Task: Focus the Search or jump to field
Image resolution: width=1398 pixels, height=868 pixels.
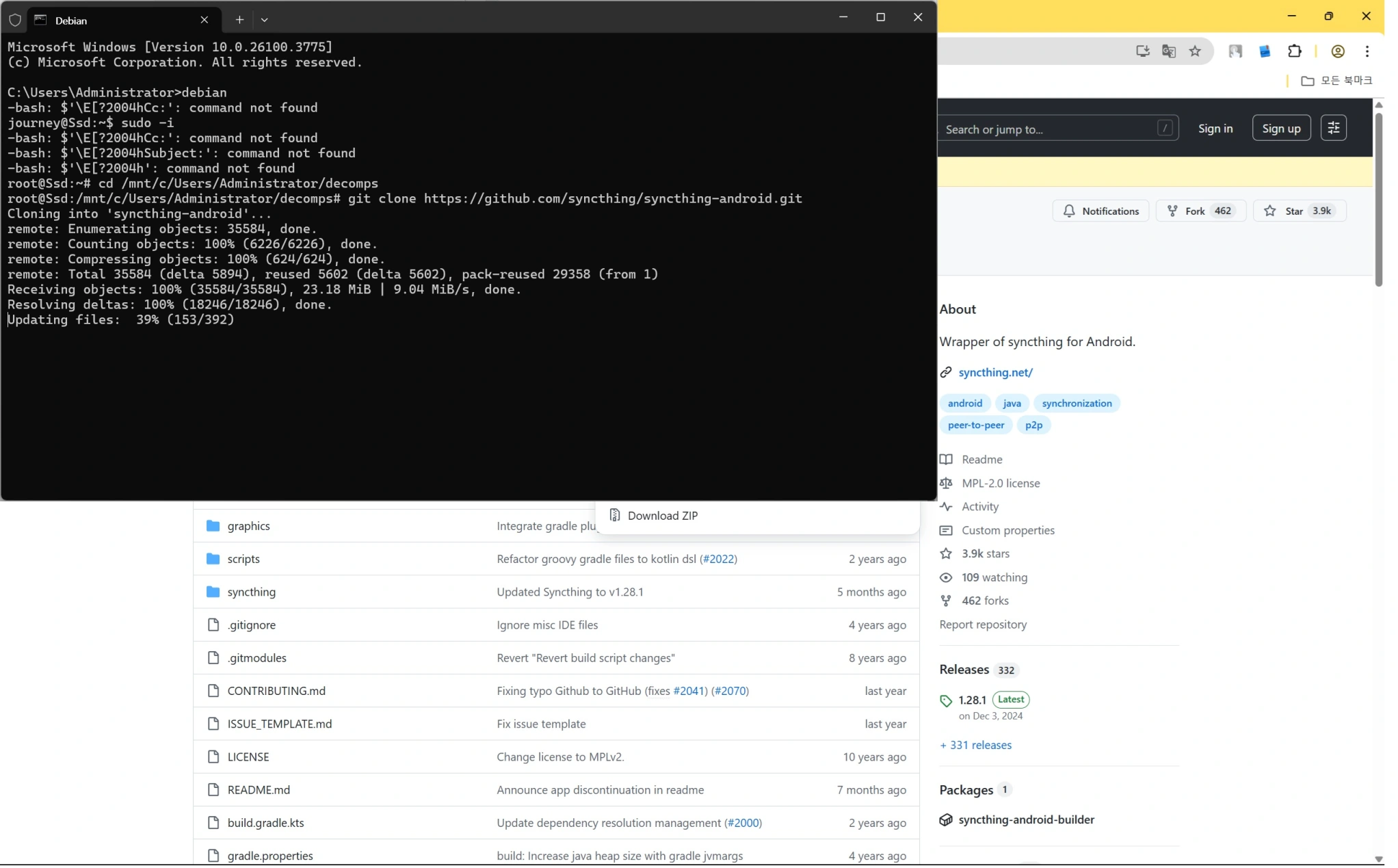Action: (x=1050, y=129)
